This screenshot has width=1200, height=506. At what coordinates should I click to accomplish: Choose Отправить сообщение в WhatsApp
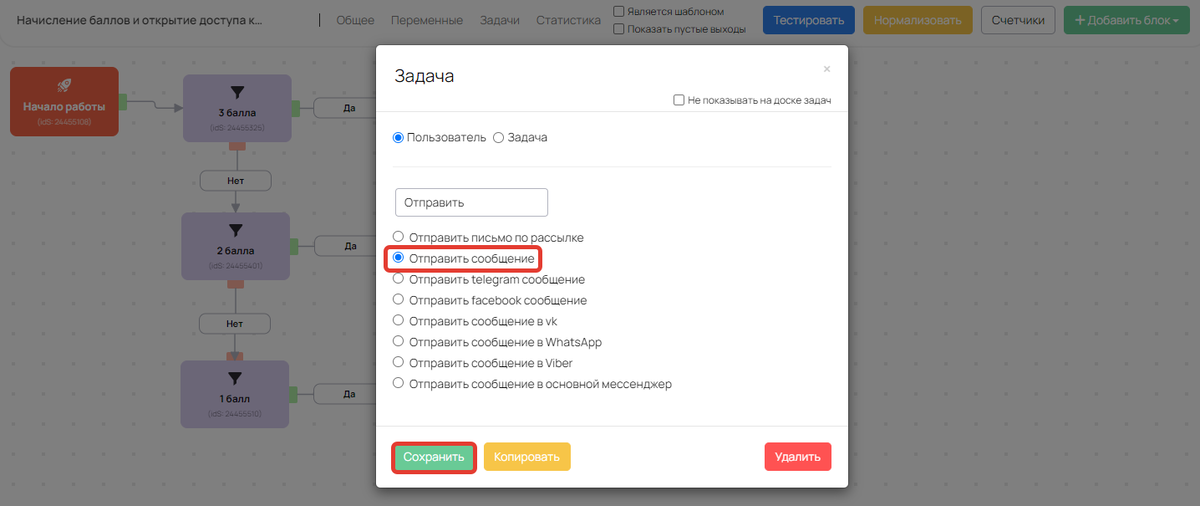pos(399,341)
